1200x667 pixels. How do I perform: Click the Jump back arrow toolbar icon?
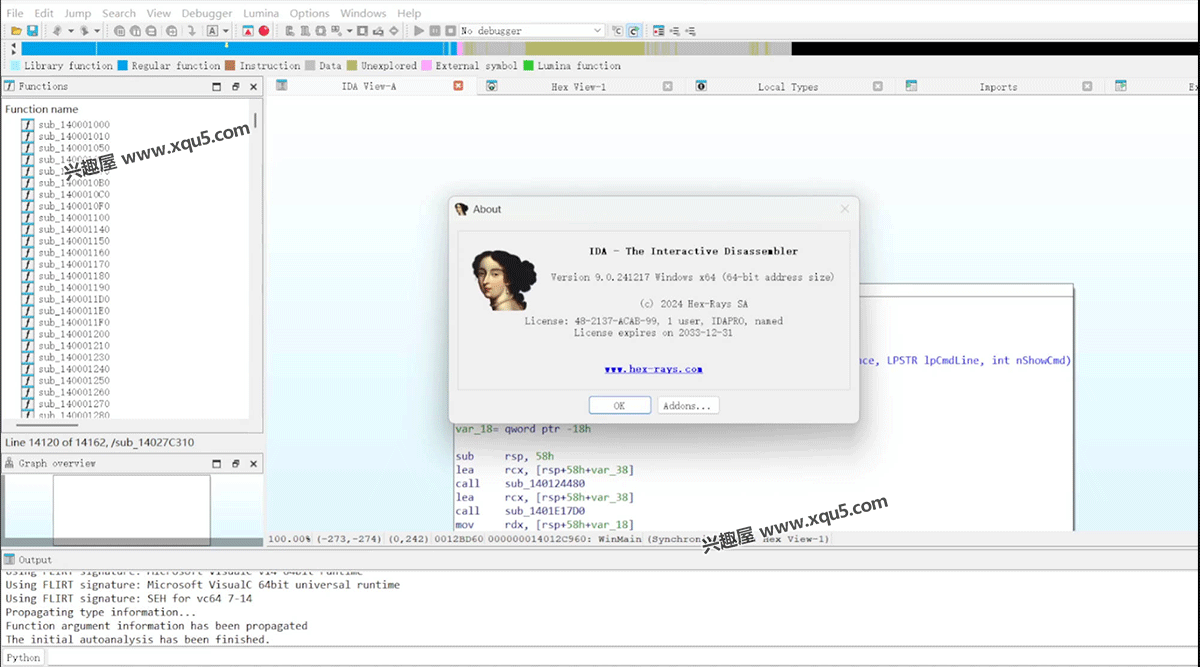click(x=58, y=31)
